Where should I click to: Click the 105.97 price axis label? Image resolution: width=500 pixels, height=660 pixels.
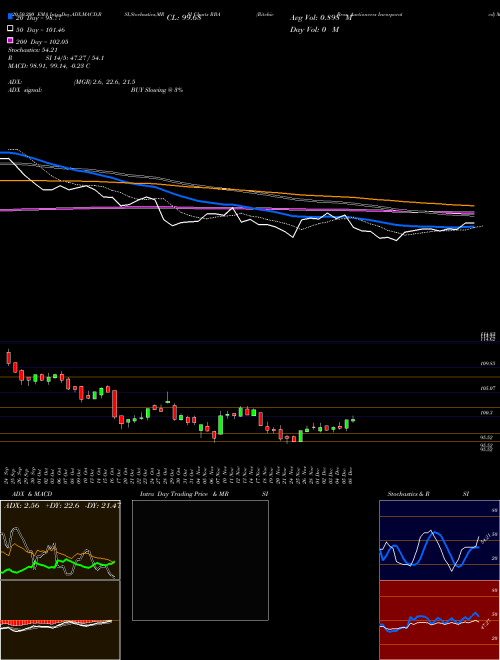(x=487, y=388)
